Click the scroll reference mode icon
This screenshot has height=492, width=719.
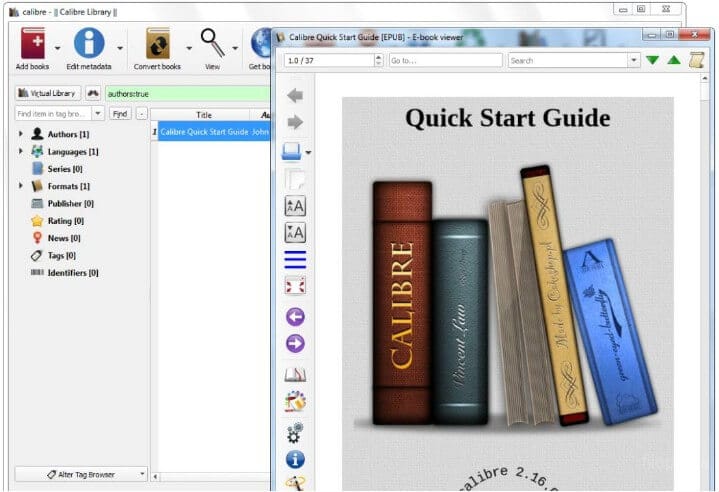(x=697, y=60)
